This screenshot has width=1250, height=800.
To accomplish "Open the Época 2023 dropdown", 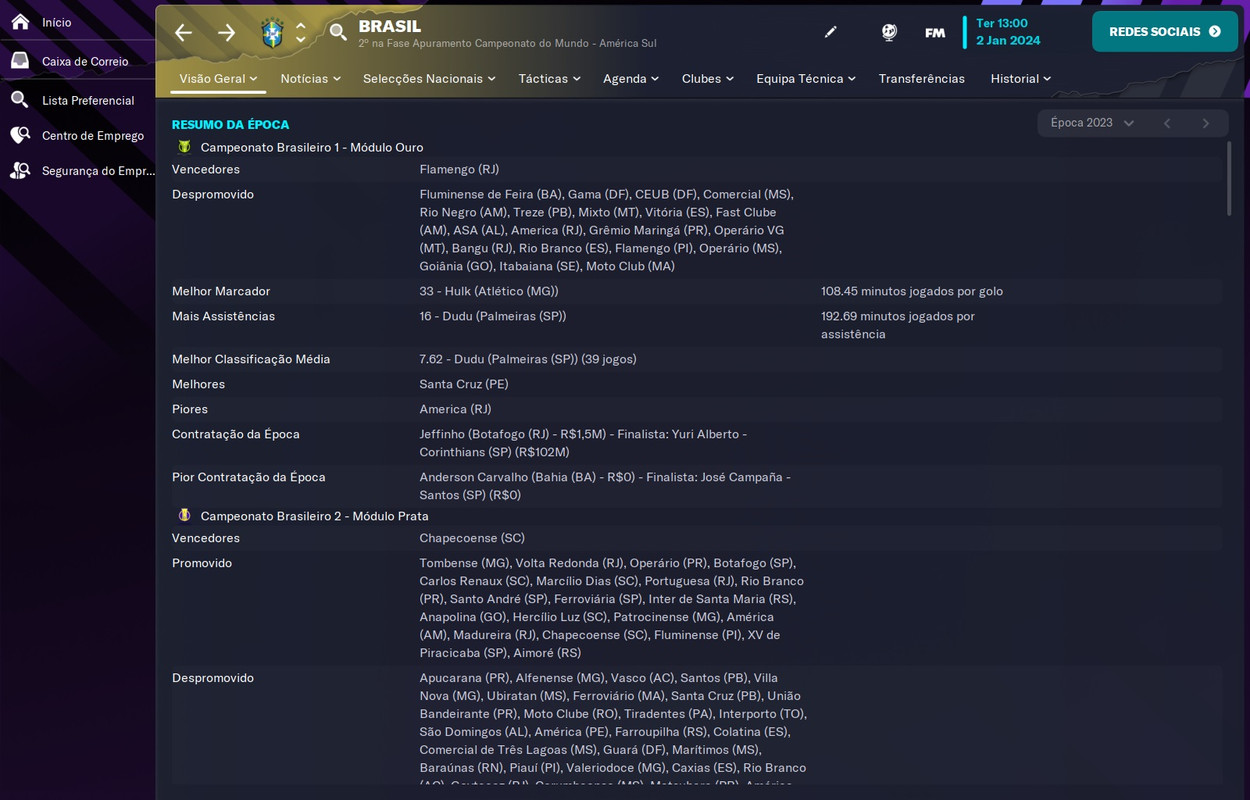I will point(1091,123).
